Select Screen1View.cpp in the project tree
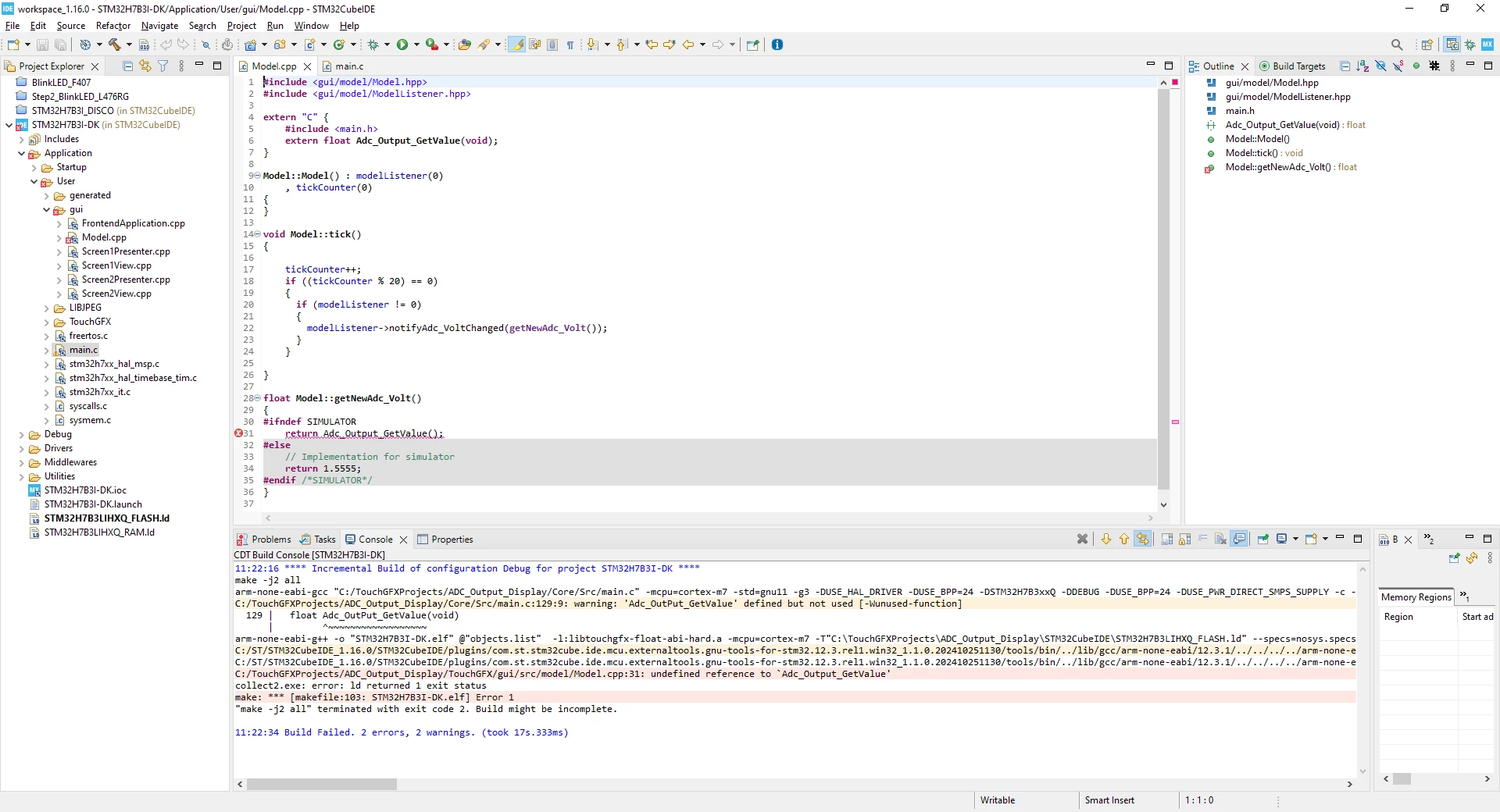 (x=116, y=265)
